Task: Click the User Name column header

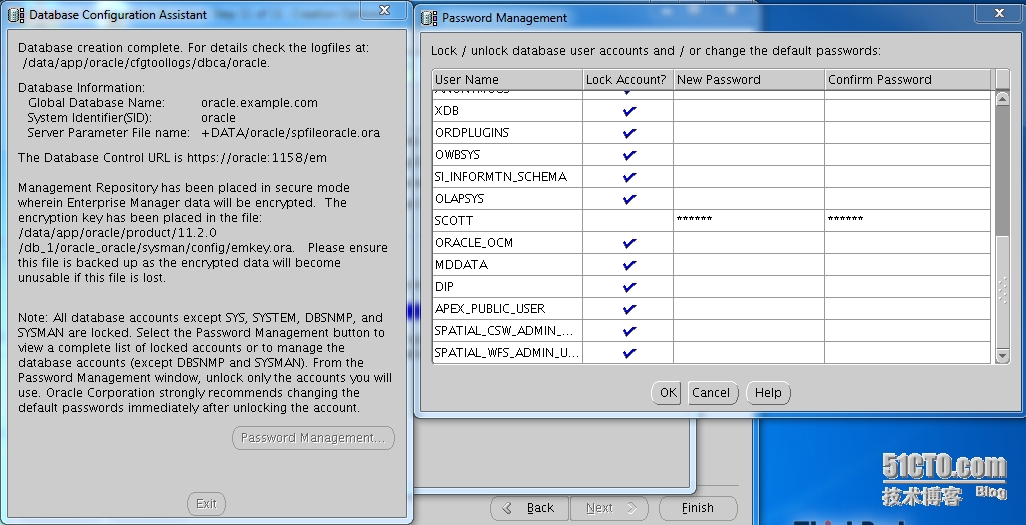Action: (507, 79)
